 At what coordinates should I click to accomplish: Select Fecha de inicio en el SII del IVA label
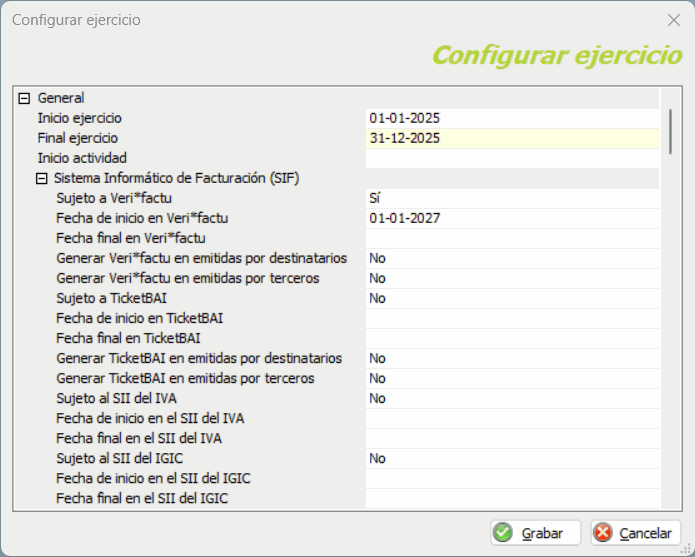pyautogui.click(x=150, y=418)
